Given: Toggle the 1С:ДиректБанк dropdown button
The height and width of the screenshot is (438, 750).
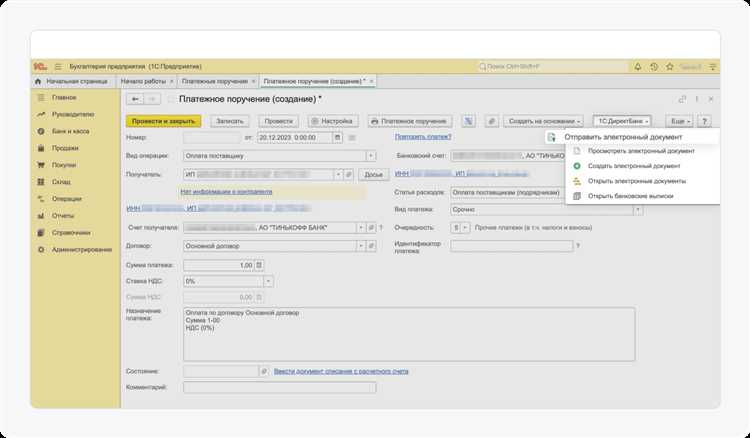Looking at the screenshot, I should [x=622, y=121].
